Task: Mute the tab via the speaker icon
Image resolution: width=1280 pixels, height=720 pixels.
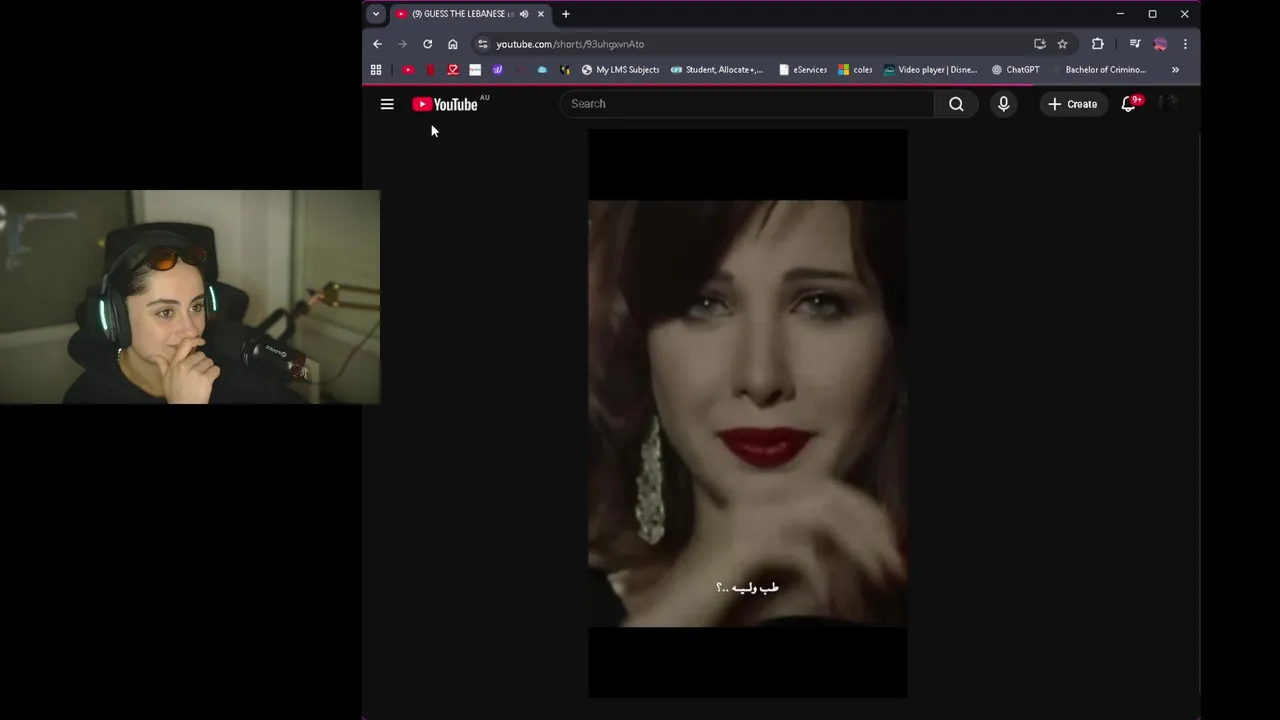Action: point(524,14)
